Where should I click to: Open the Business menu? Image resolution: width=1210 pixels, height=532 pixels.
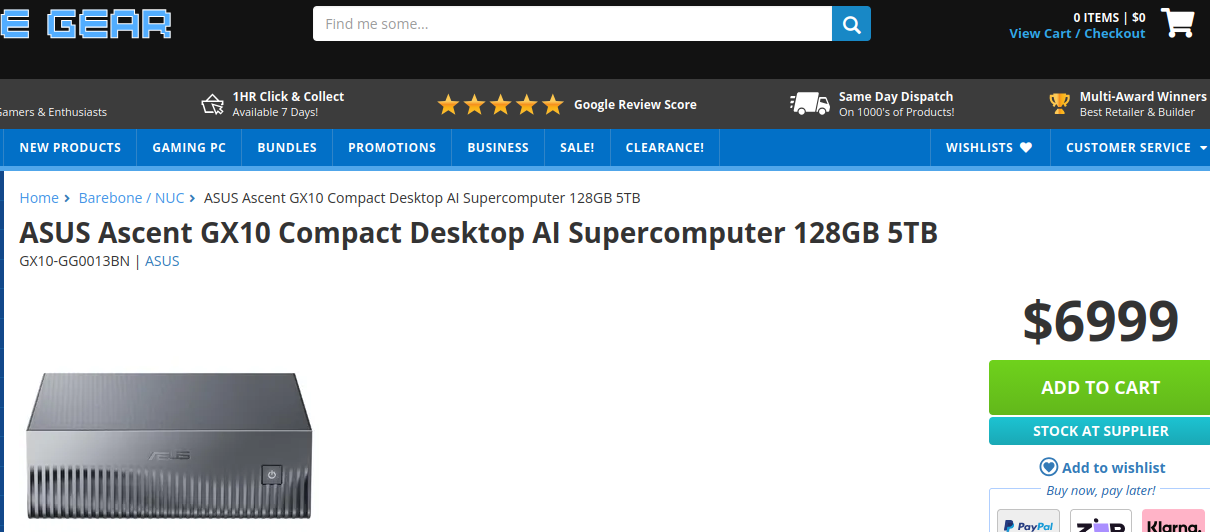[x=498, y=148]
